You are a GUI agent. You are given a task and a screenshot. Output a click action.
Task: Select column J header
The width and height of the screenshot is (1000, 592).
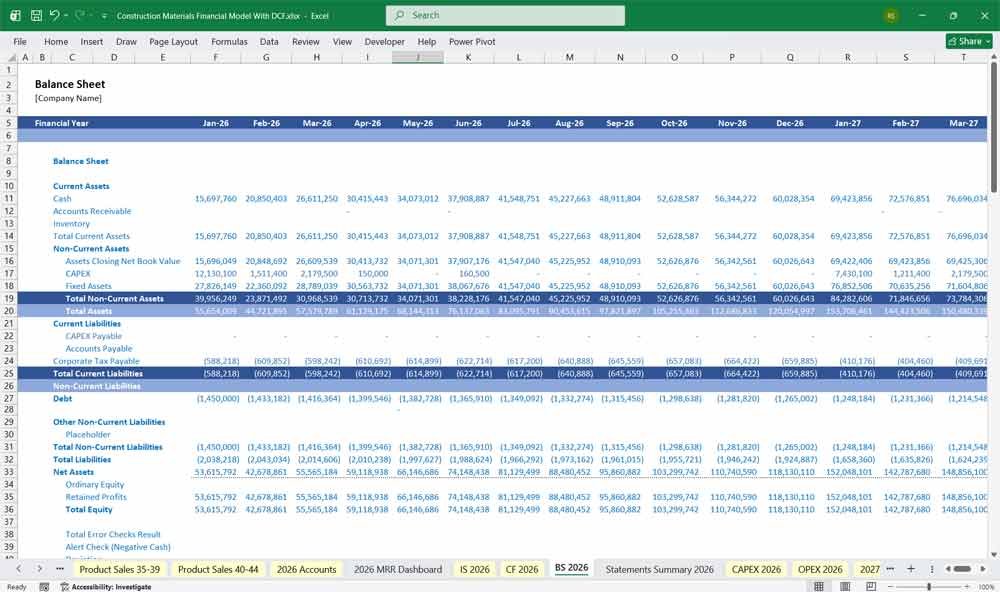[x=418, y=57]
